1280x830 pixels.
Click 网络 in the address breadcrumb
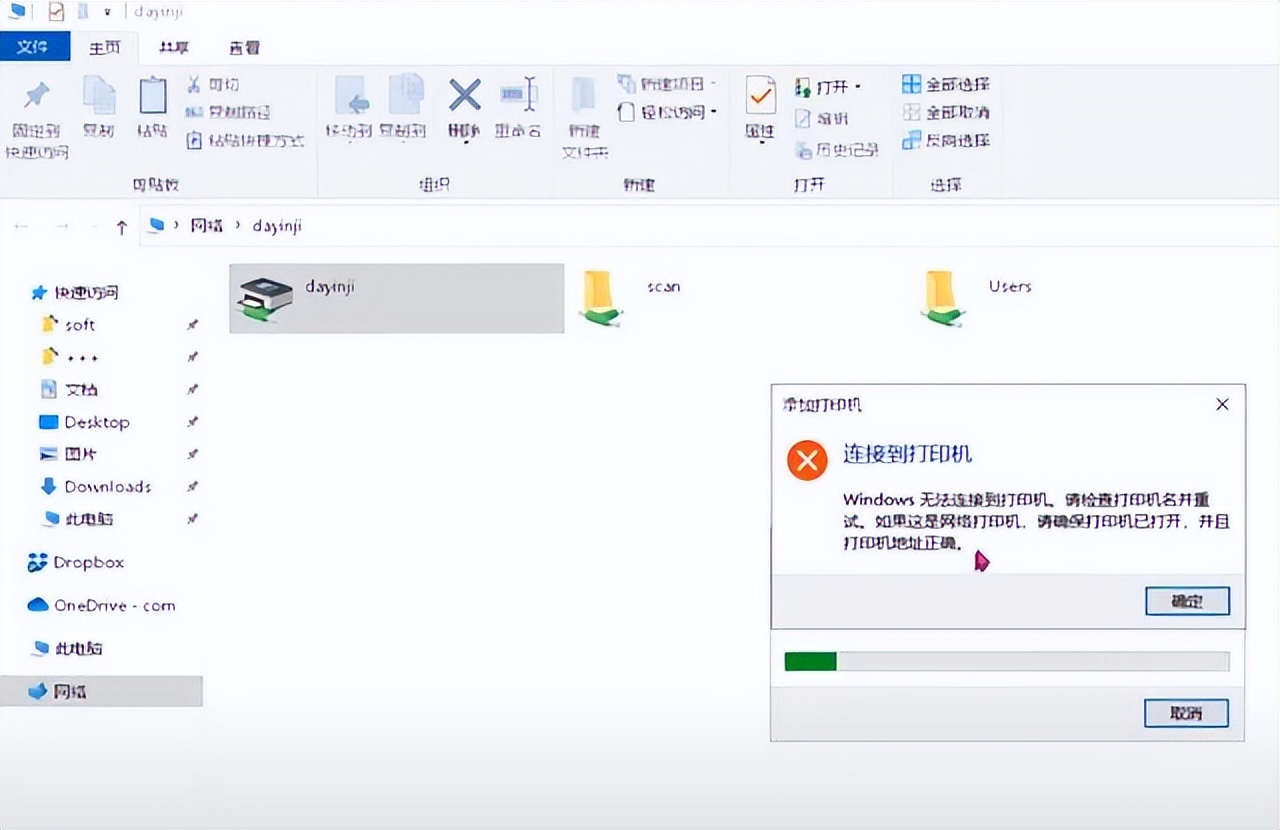point(206,226)
